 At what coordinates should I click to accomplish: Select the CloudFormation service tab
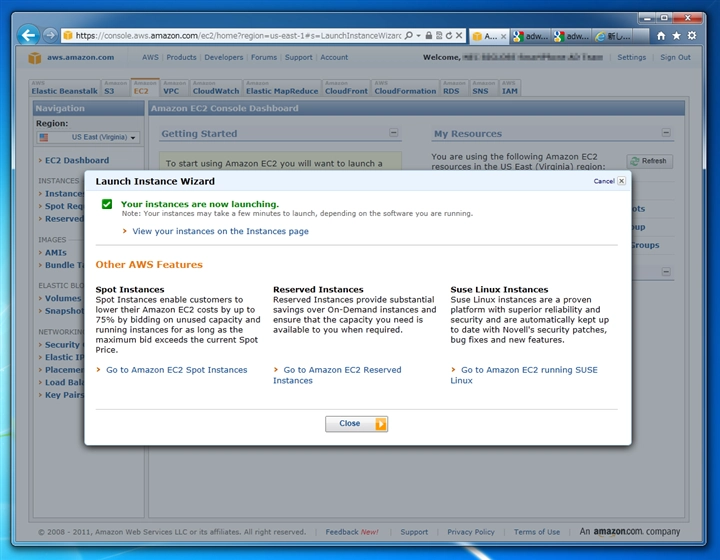(405, 87)
